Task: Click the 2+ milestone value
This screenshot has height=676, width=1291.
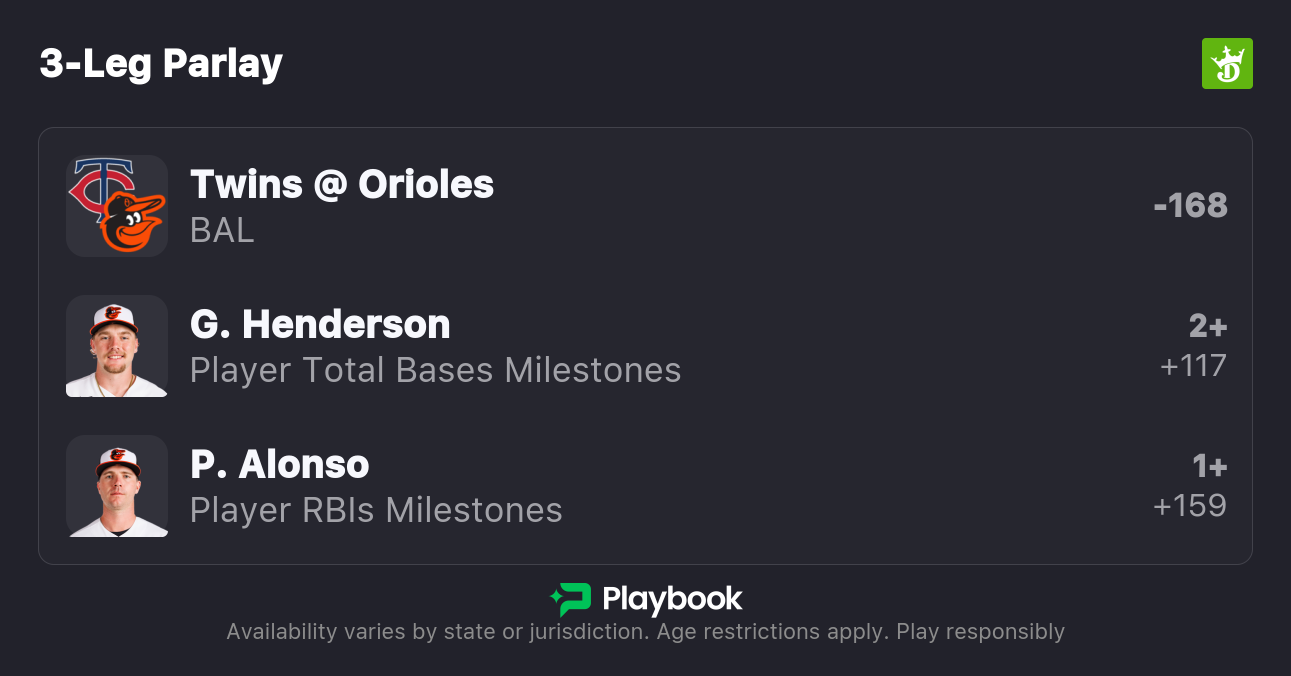Action: point(1207,326)
